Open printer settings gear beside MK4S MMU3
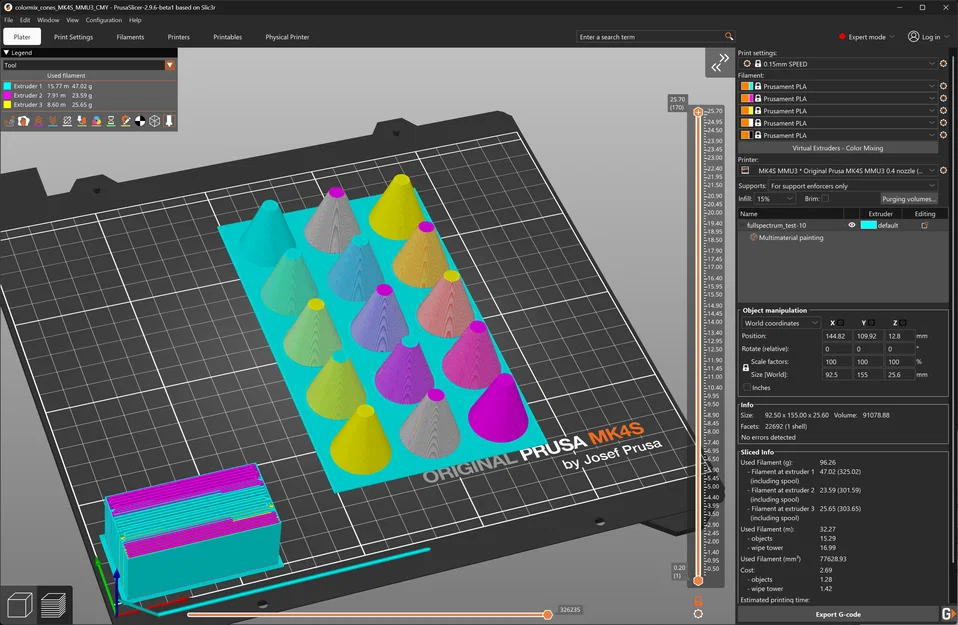The image size is (958, 625). [x=943, y=170]
